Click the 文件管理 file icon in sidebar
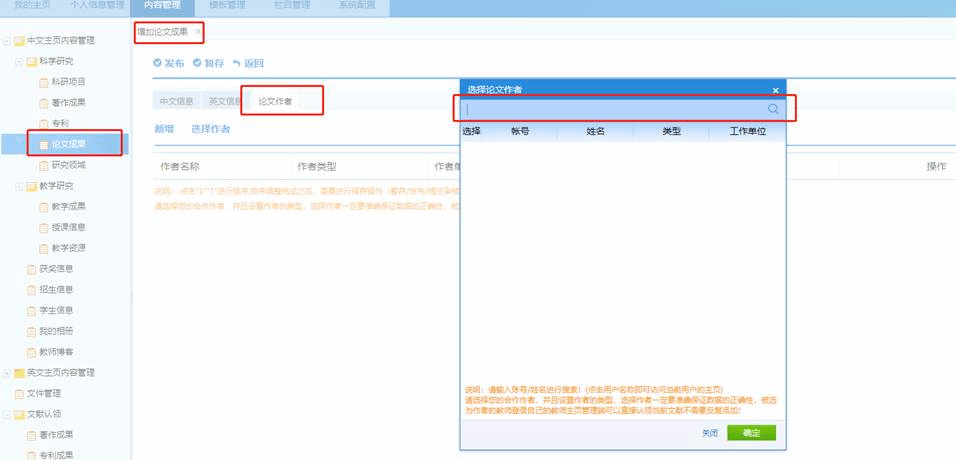Viewport: 956px width, 460px height. click(18, 393)
